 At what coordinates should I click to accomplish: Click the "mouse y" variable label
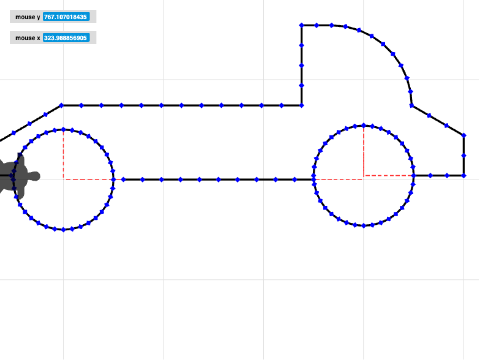[28, 17]
